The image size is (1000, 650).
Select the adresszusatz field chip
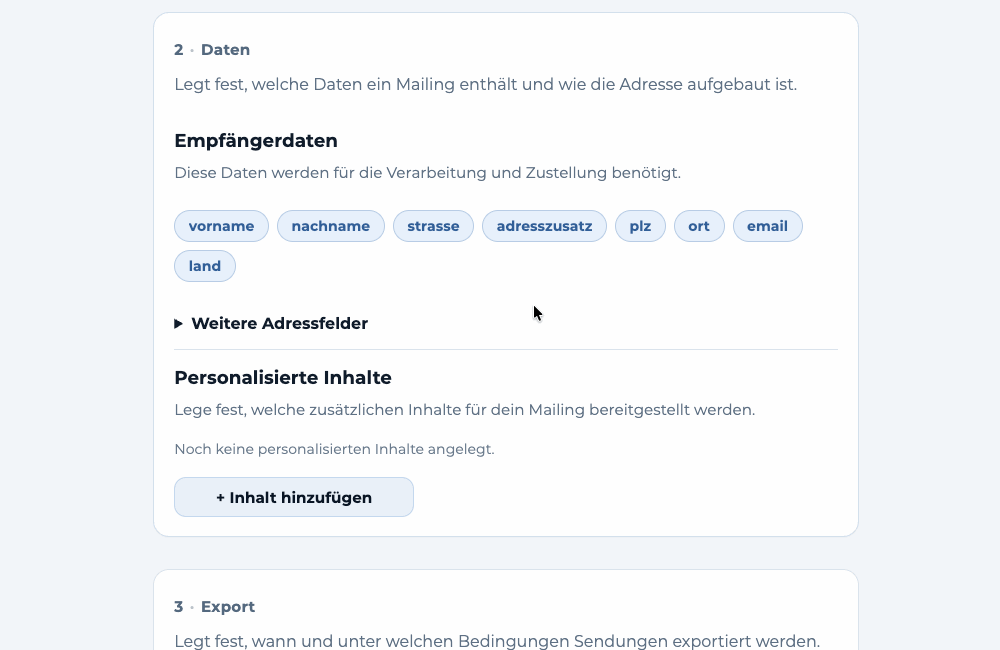[544, 226]
